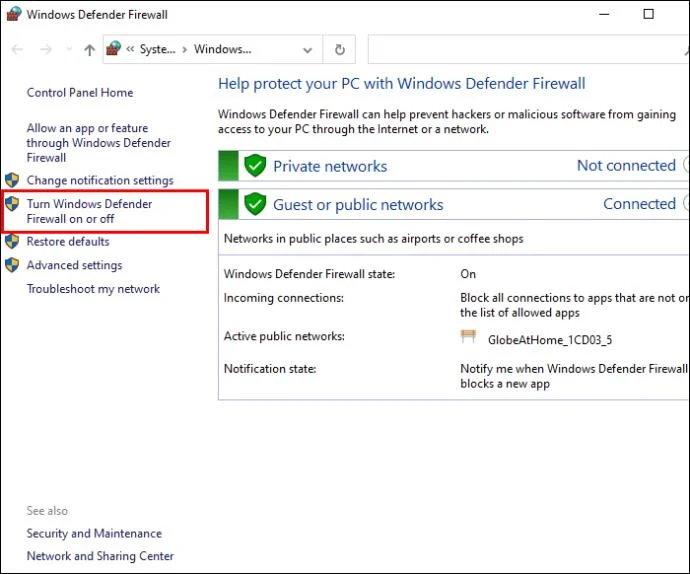Image resolution: width=690 pixels, height=574 pixels.
Task: Click green check shield for Private networks
Action: tap(255, 166)
